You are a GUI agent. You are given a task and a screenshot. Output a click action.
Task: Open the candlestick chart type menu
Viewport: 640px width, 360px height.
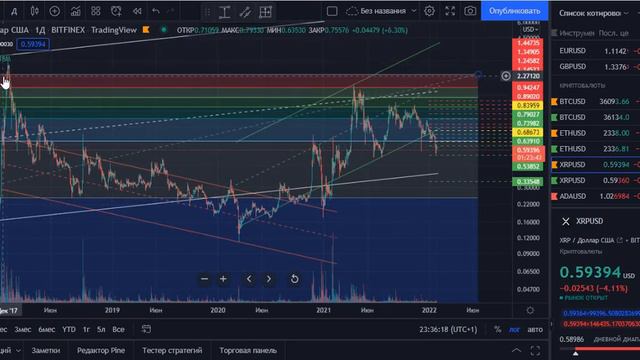pyautogui.click(x=34, y=11)
